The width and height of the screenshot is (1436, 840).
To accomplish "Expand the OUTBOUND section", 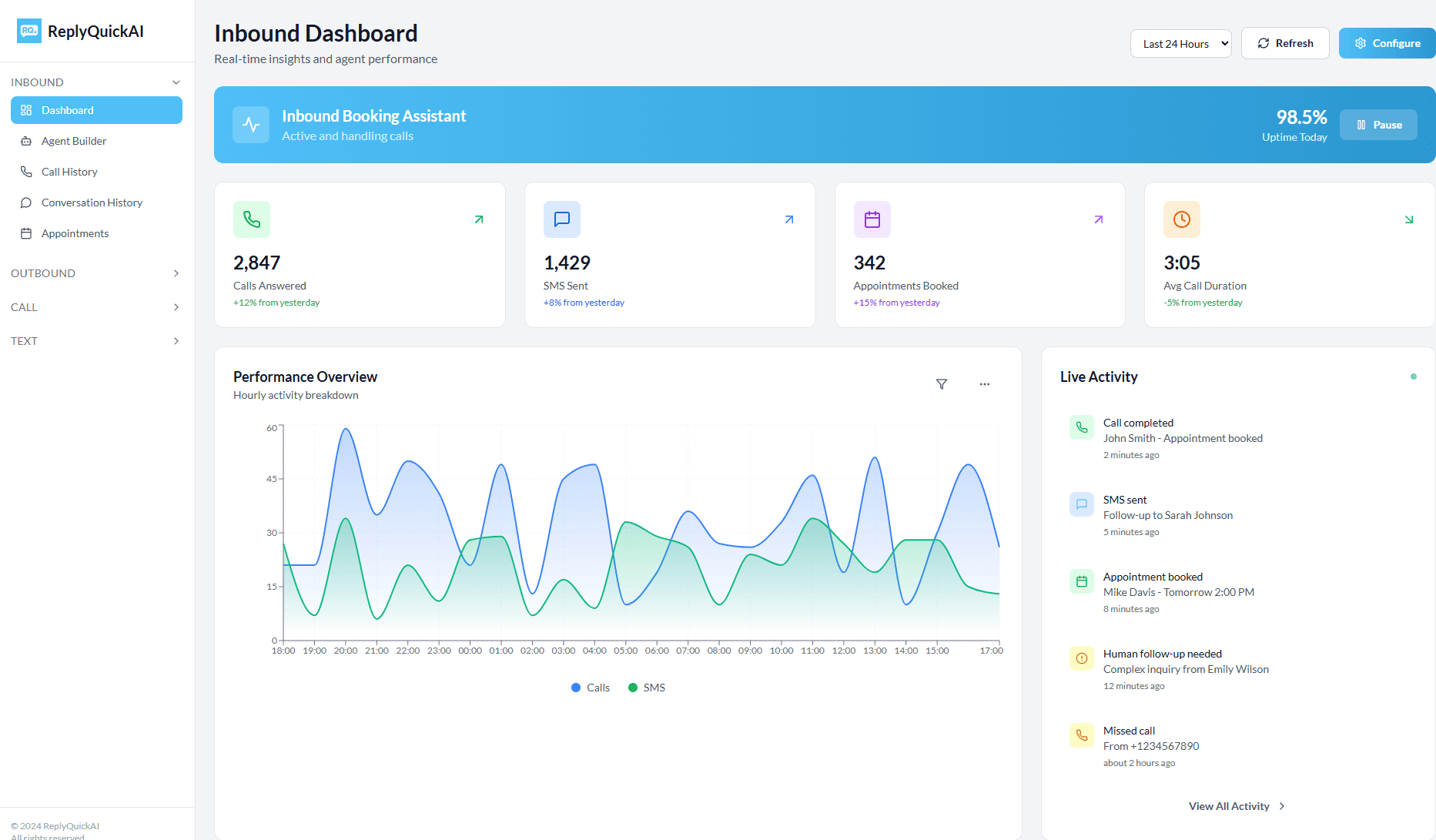I will (x=95, y=273).
